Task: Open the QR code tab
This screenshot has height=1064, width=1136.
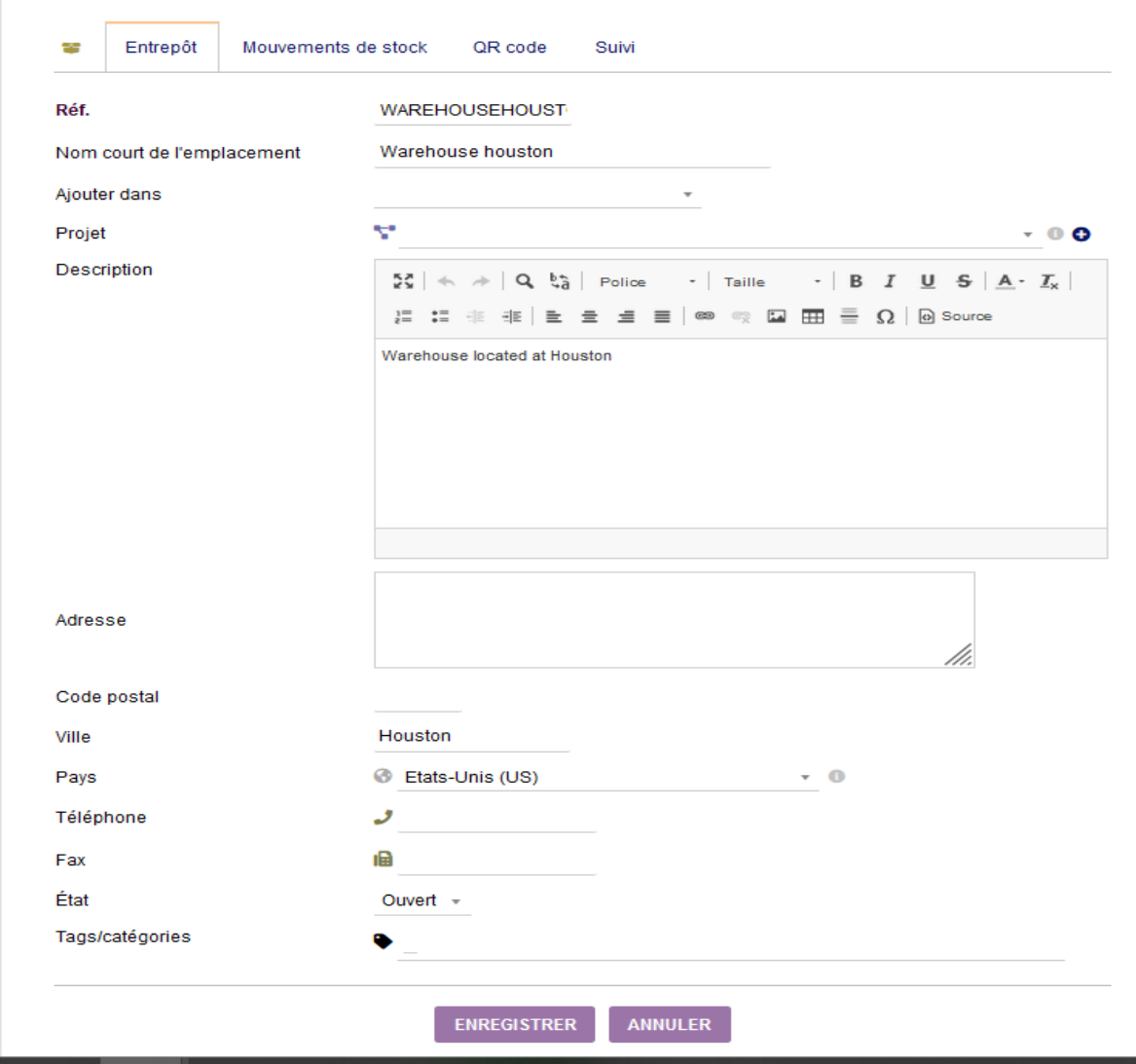Action: 509,47
